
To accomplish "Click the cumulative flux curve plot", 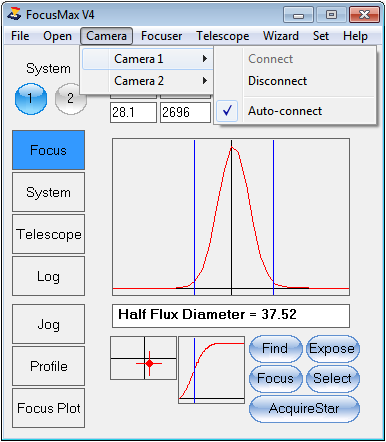I will coord(211,370).
